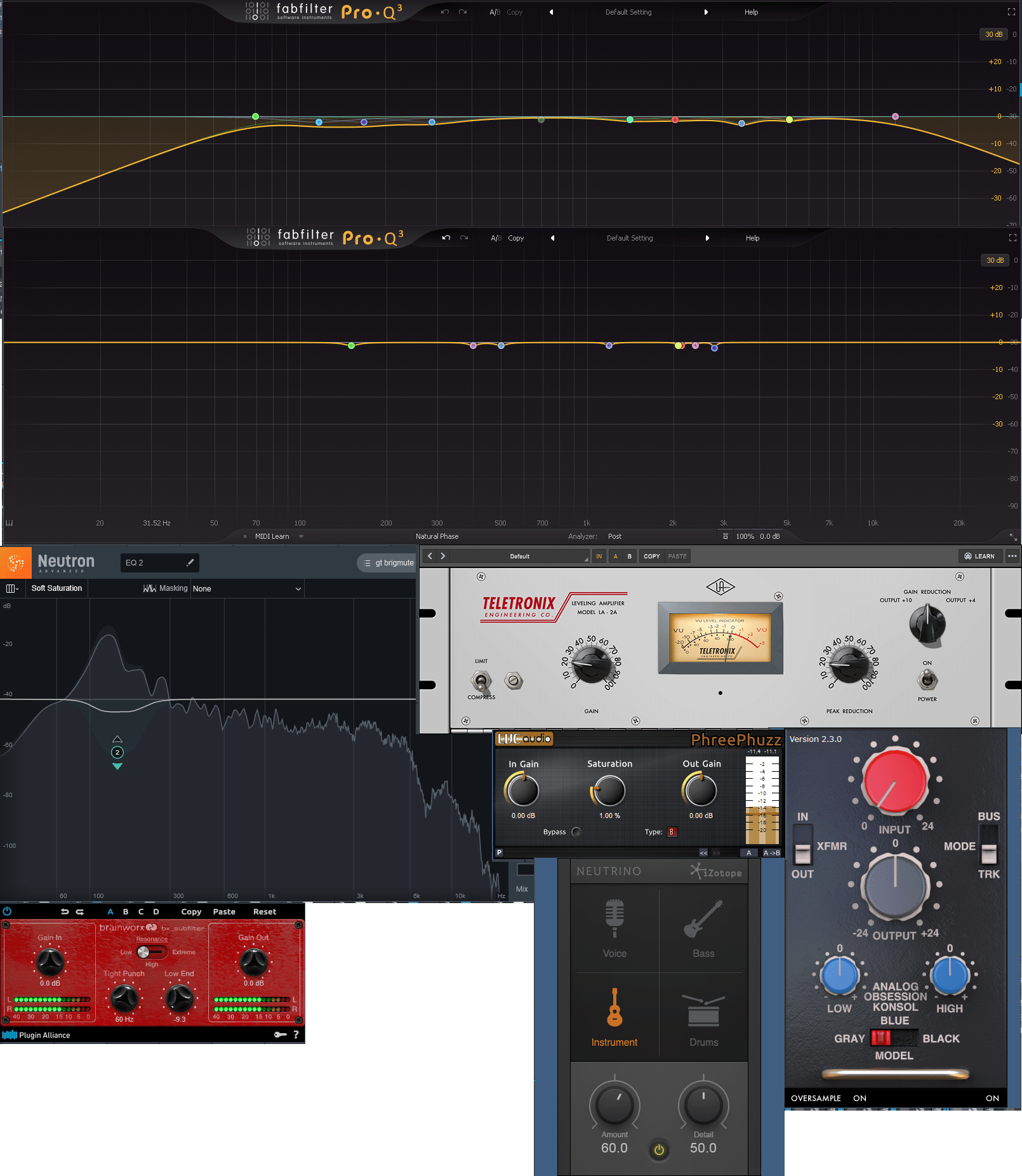The image size is (1022, 1176).
Task: Open the 30 dB display range in the second Pro-Q 3
Action: point(995,260)
